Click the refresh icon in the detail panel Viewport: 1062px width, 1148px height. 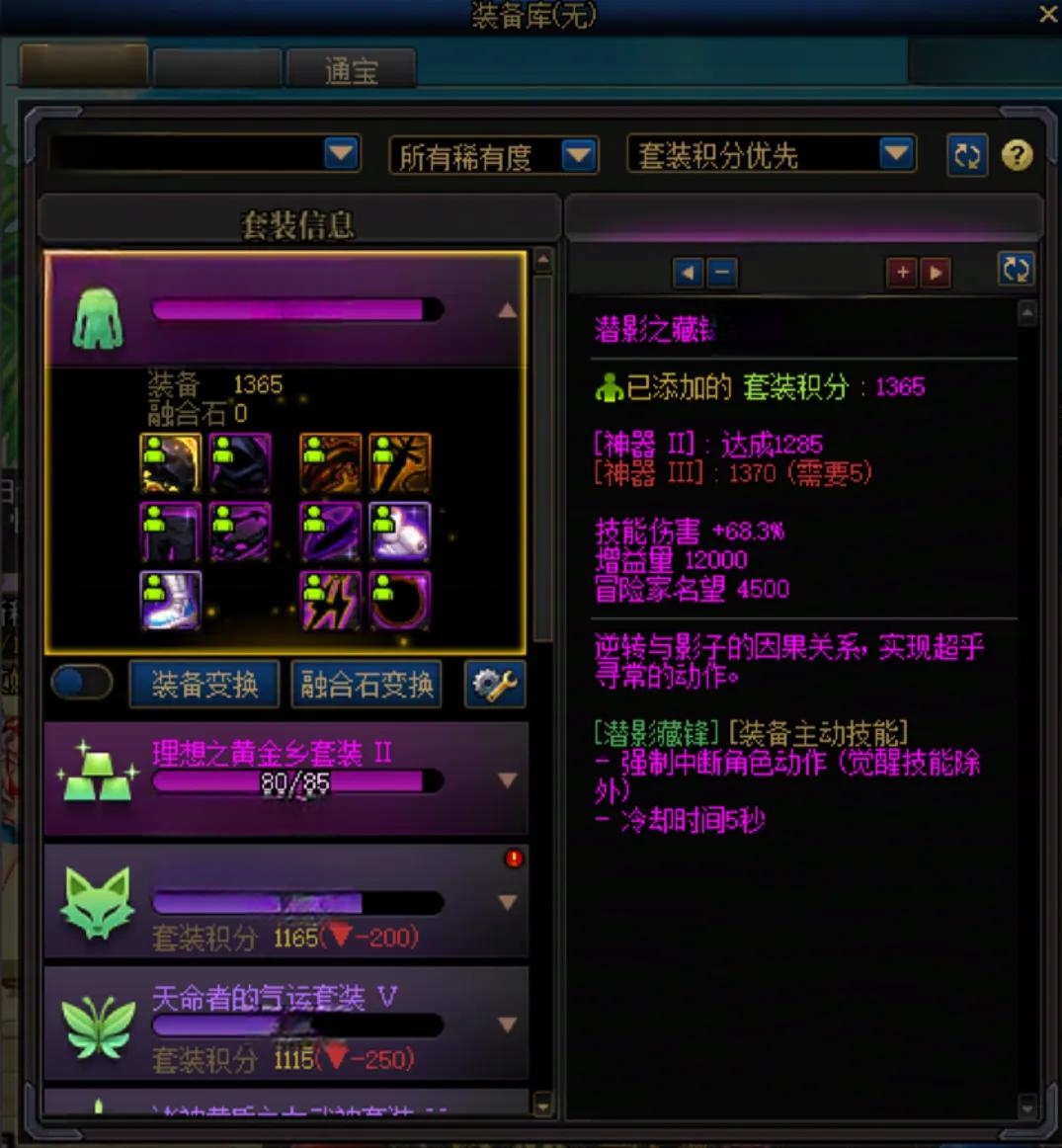tap(1016, 270)
